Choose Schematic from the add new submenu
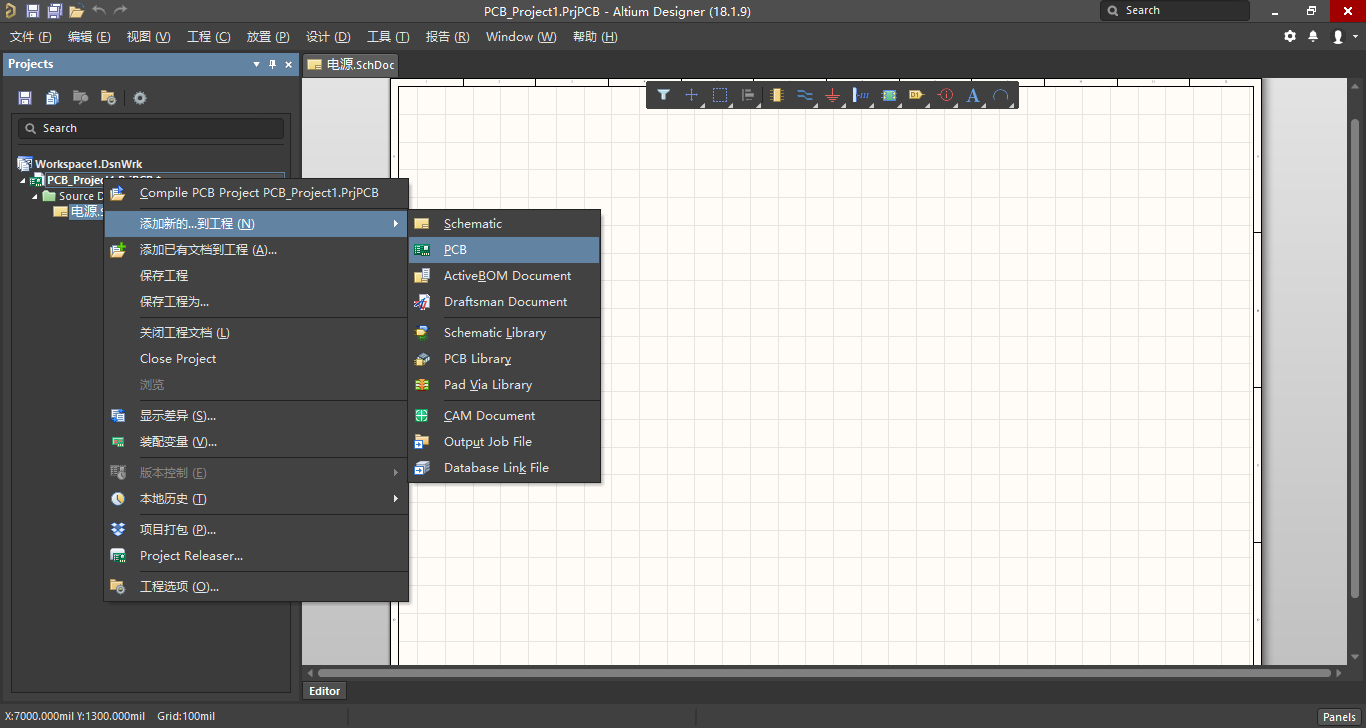Viewport: 1366px width, 728px height. tap(473, 222)
